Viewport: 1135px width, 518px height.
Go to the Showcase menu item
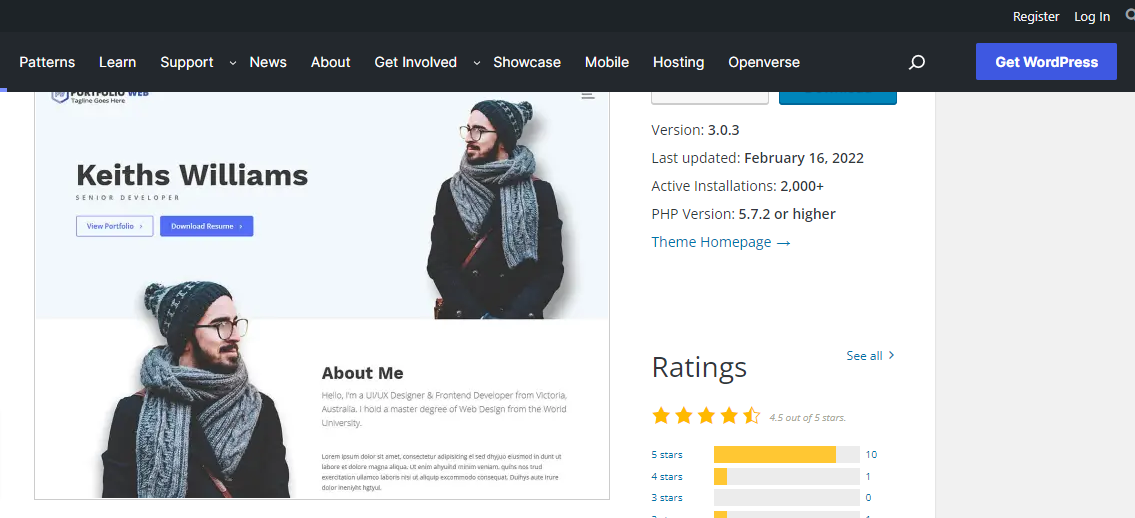527,62
